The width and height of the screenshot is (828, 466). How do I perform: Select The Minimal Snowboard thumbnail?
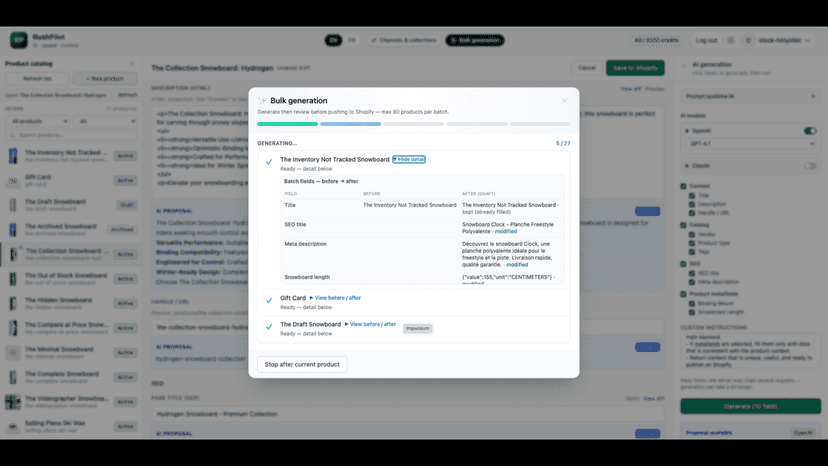13,352
